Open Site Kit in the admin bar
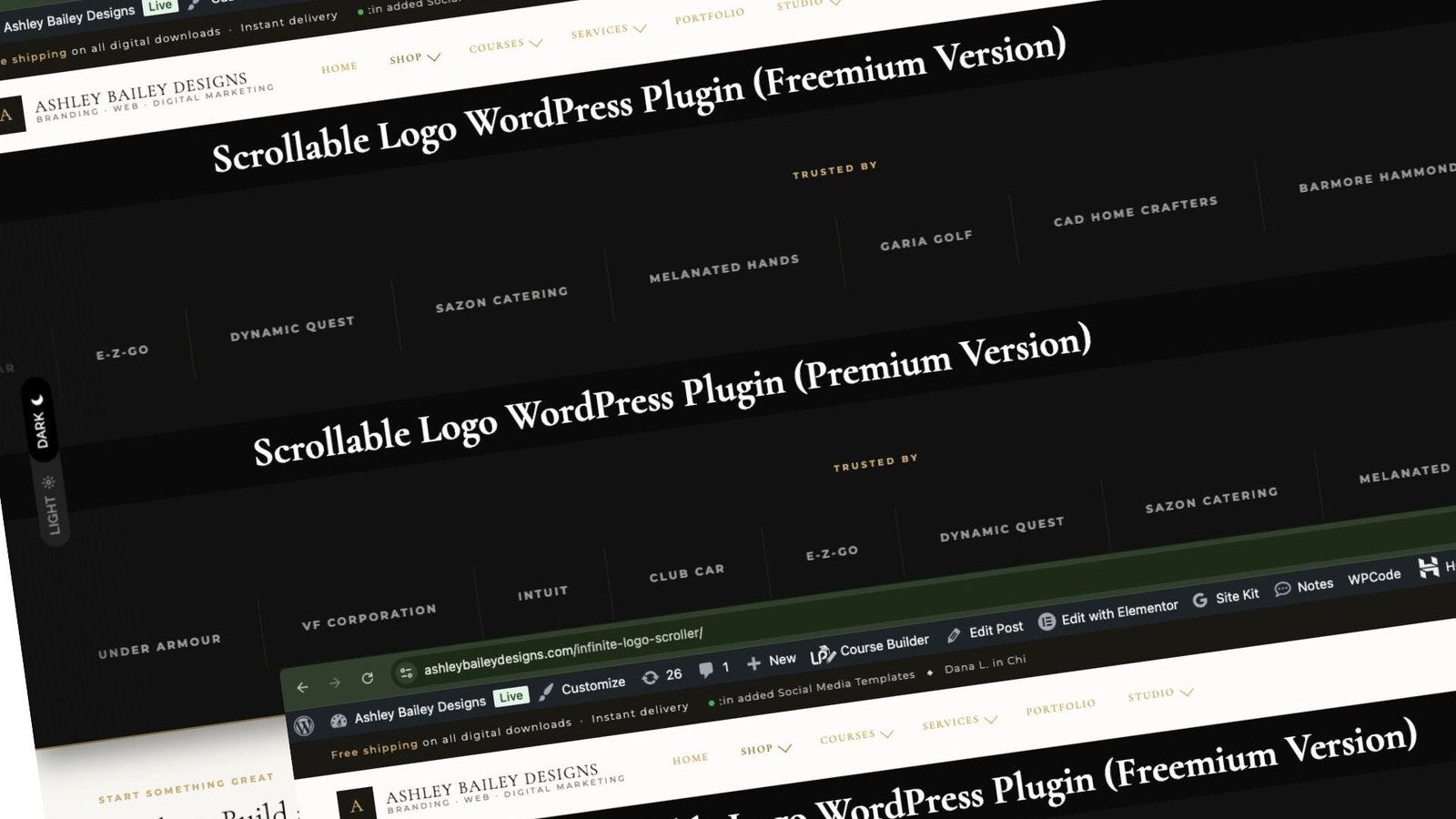Image resolution: width=1456 pixels, height=819 pixels. click(x=1237, y=596)
